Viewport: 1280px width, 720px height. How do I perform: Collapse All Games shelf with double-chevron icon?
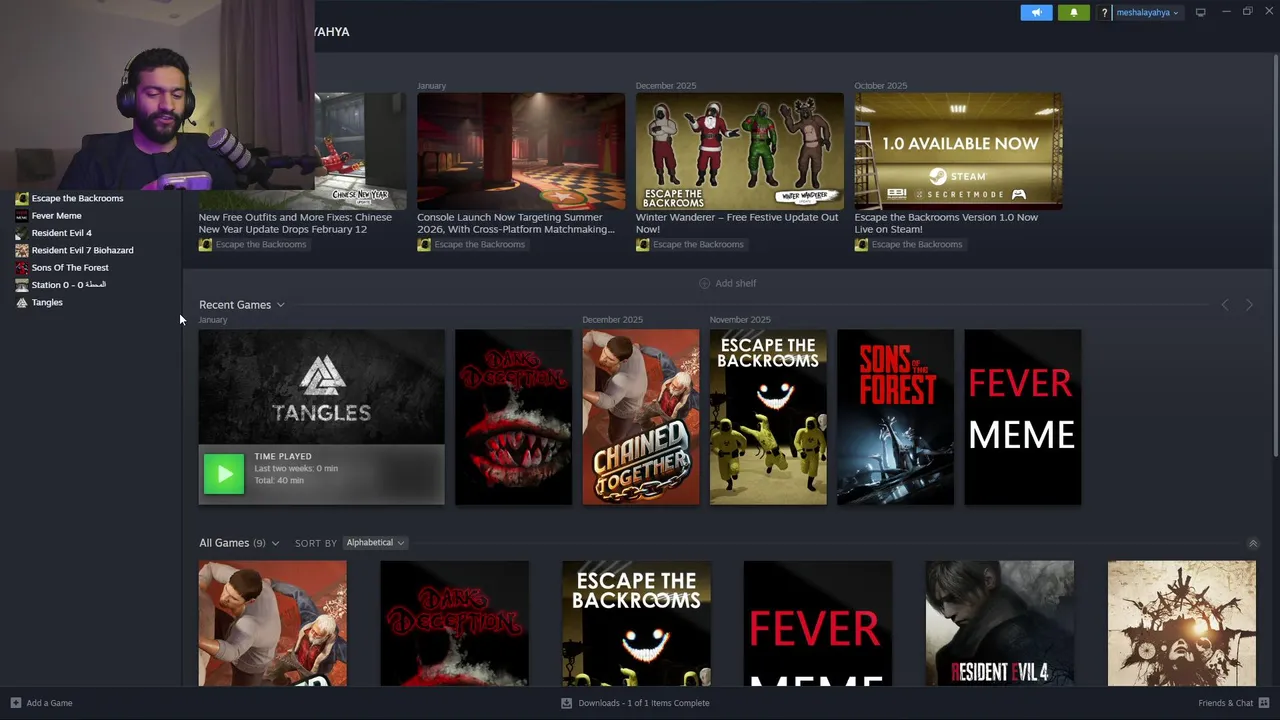tap(1253, 544)
